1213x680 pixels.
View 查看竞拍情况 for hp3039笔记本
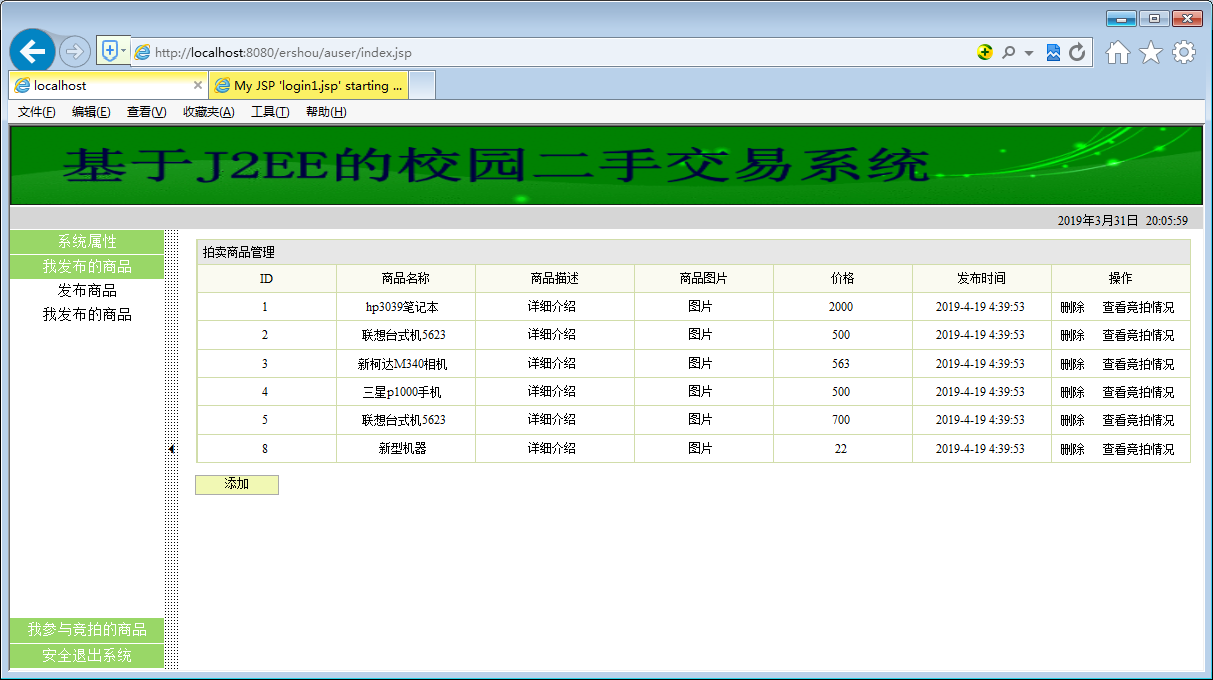pos(1138,307)
